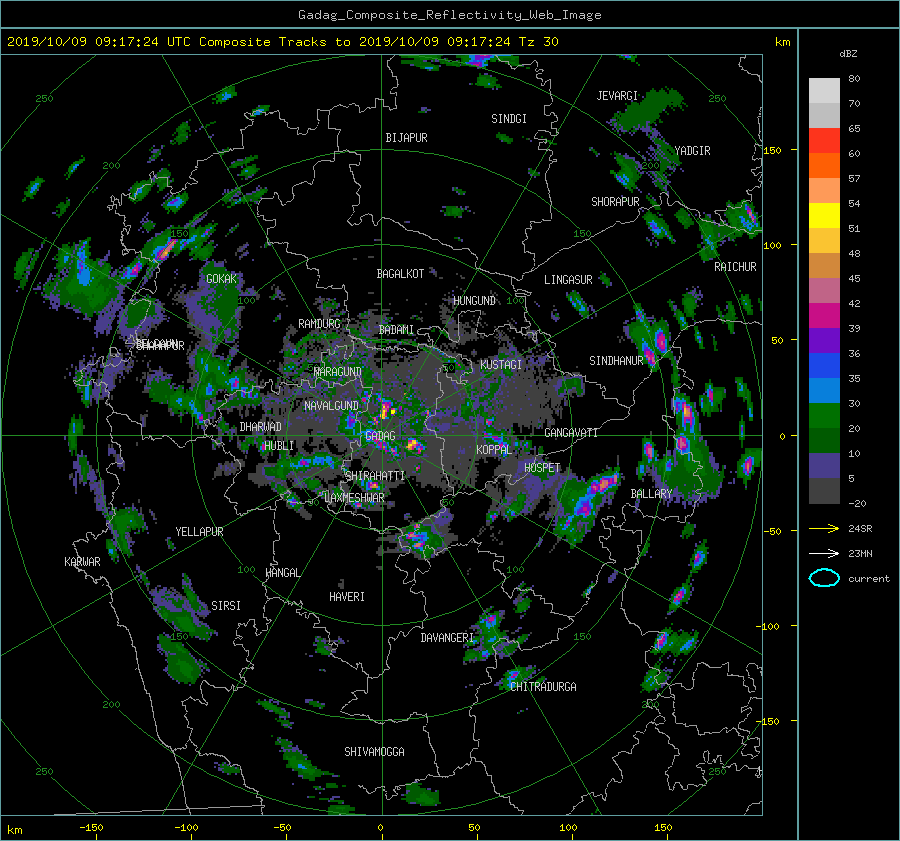Click the GOKAK city label

tap(221, 279)
